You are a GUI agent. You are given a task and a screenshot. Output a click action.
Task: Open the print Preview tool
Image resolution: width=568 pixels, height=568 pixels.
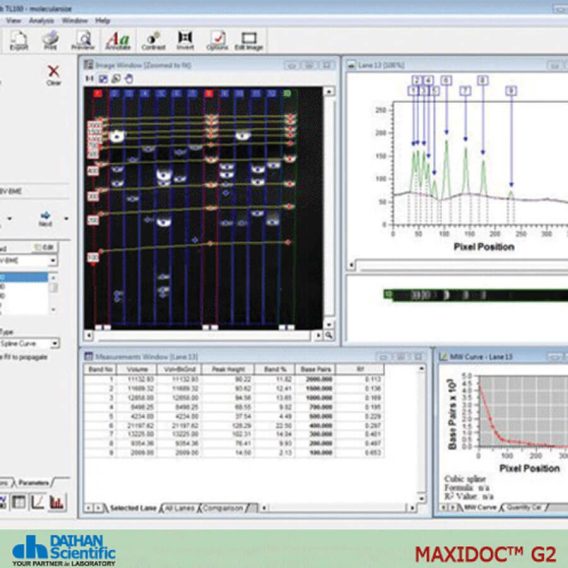[x=83, y=40]
